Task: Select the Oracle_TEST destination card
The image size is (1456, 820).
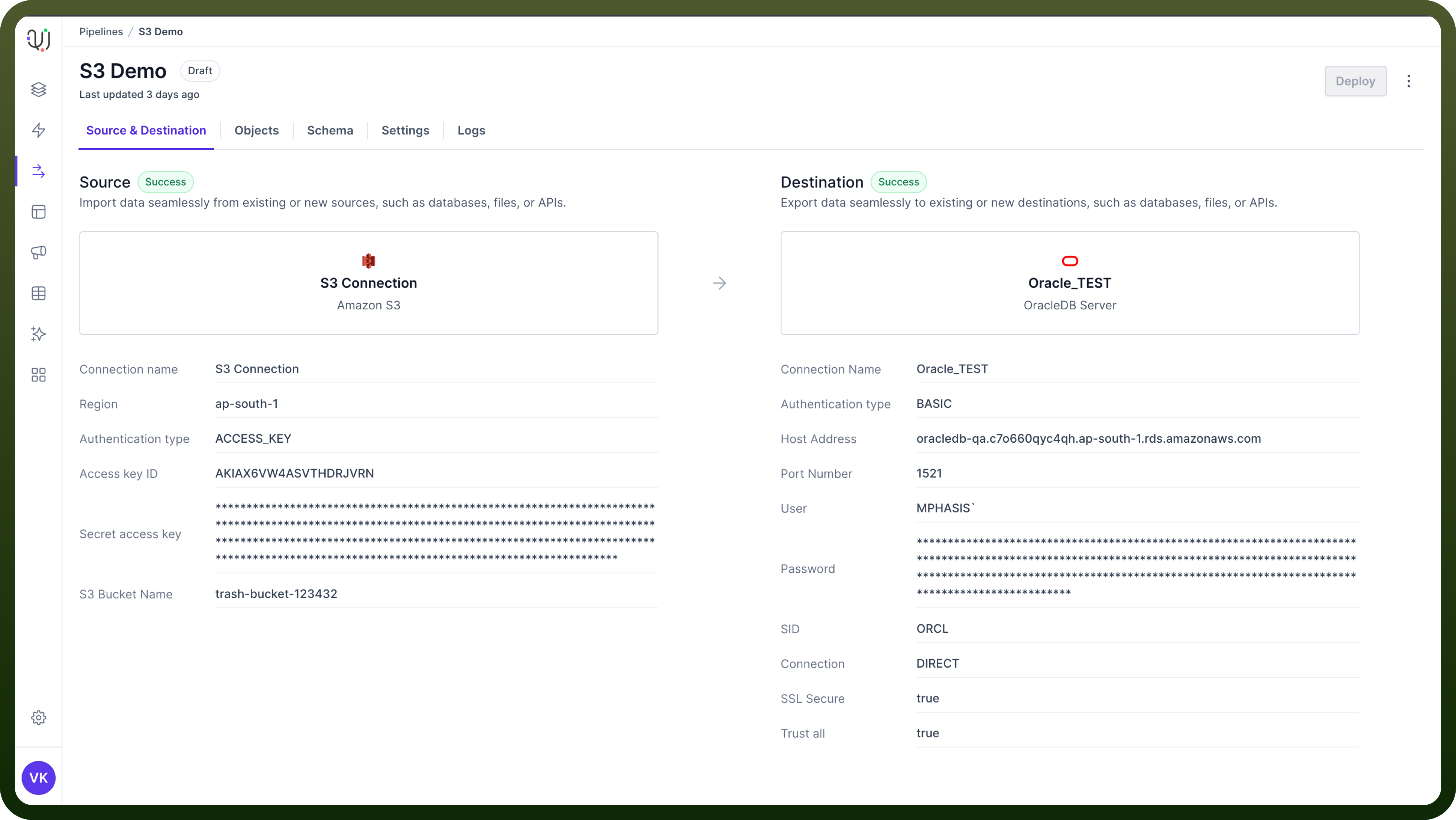Action: tap(1070, 283)
